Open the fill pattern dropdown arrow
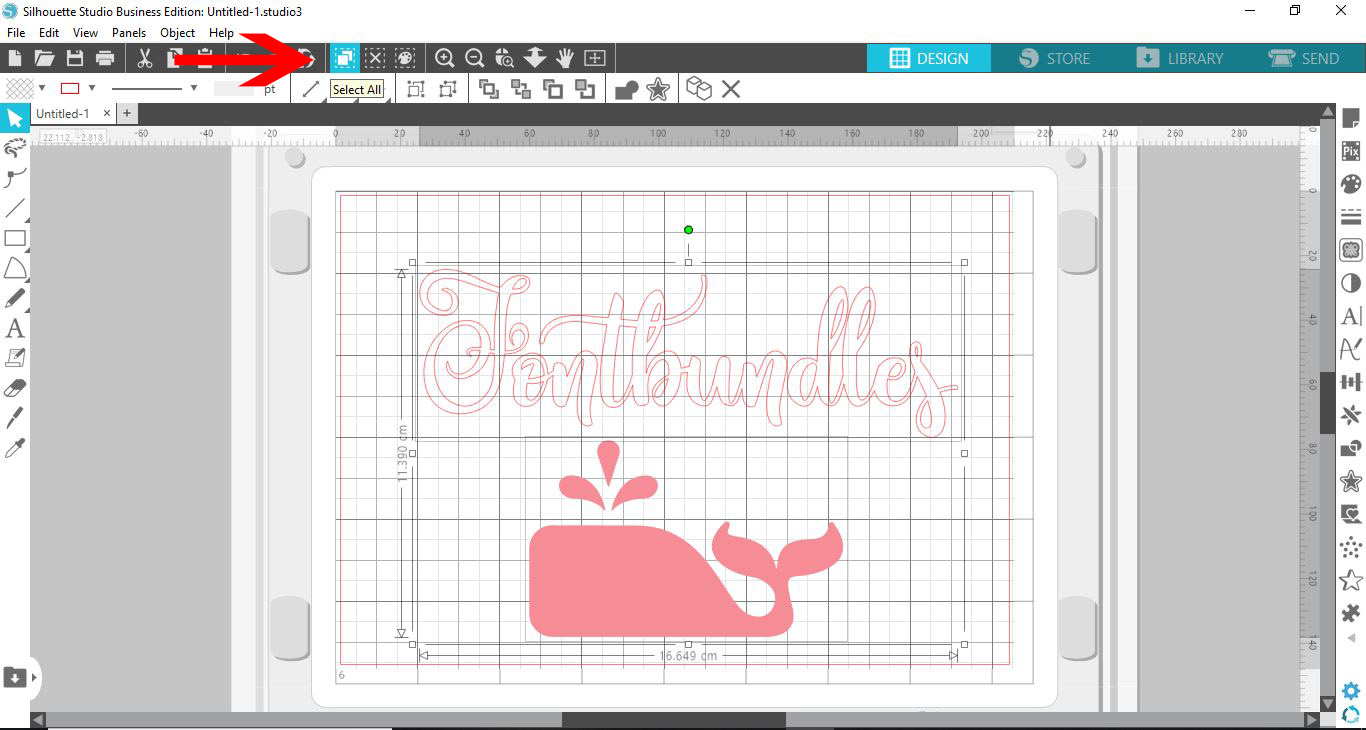 tap(42, 88)
